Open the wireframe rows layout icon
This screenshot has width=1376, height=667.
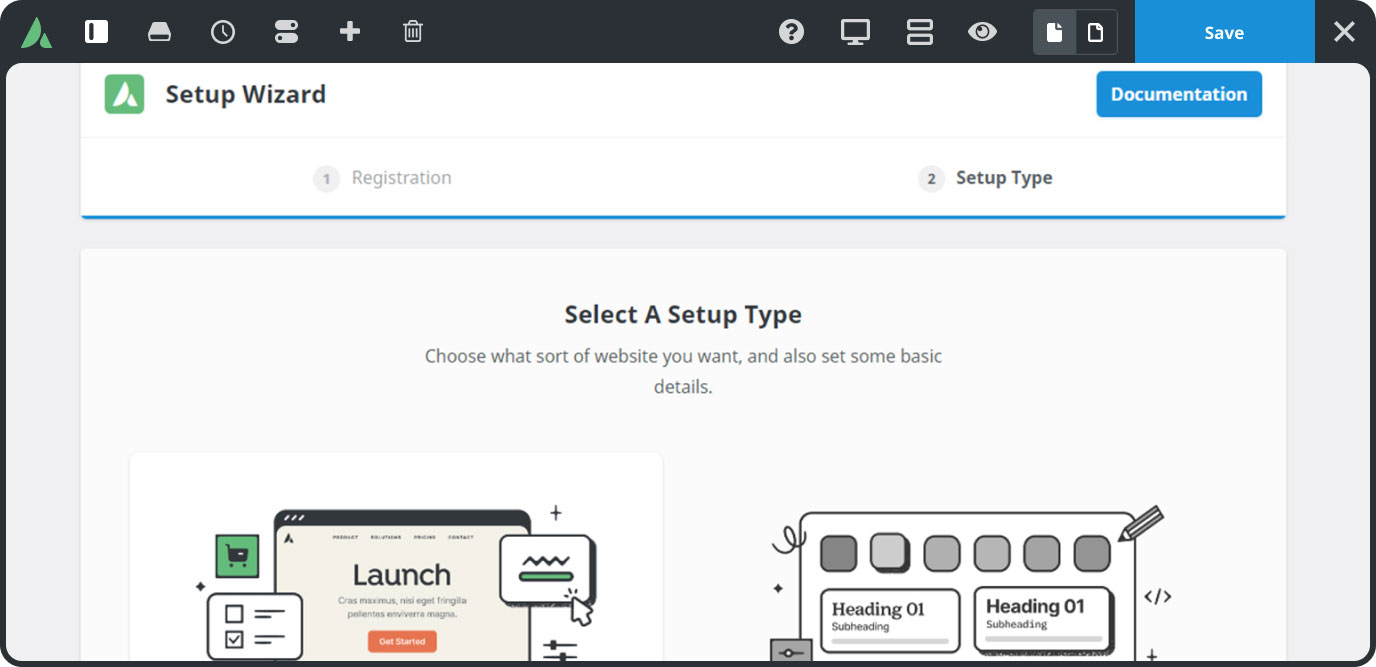point(919,32)
